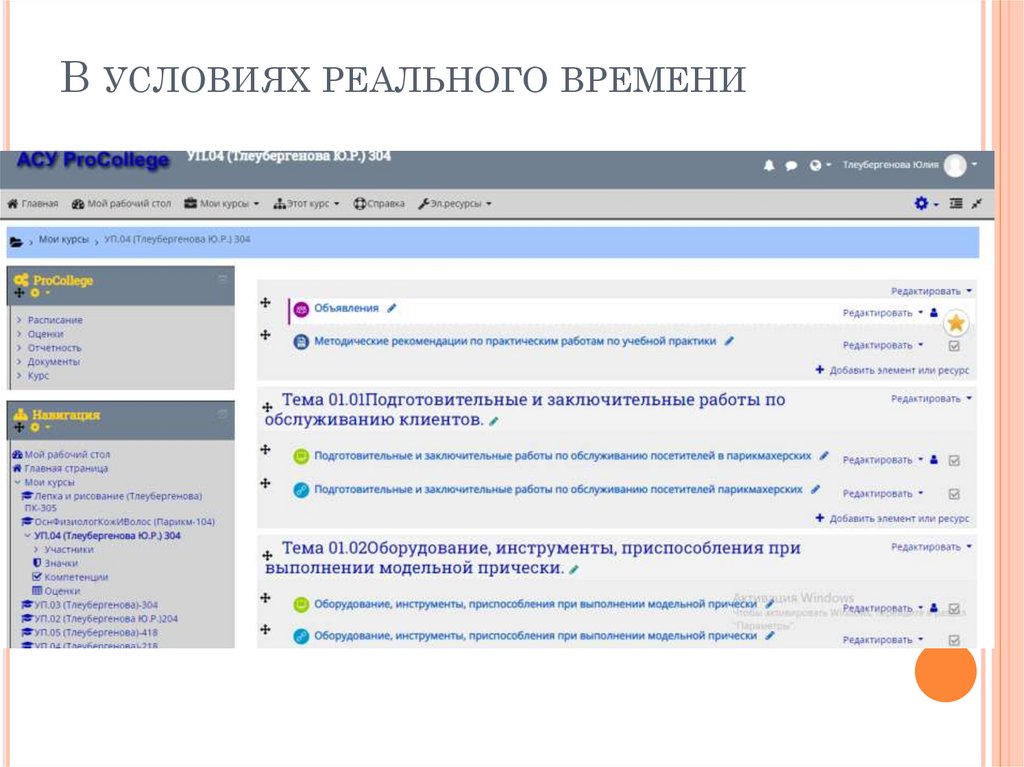Click move handle beside Объявления
Screen dimensions: 1024x767
[265, 302]
